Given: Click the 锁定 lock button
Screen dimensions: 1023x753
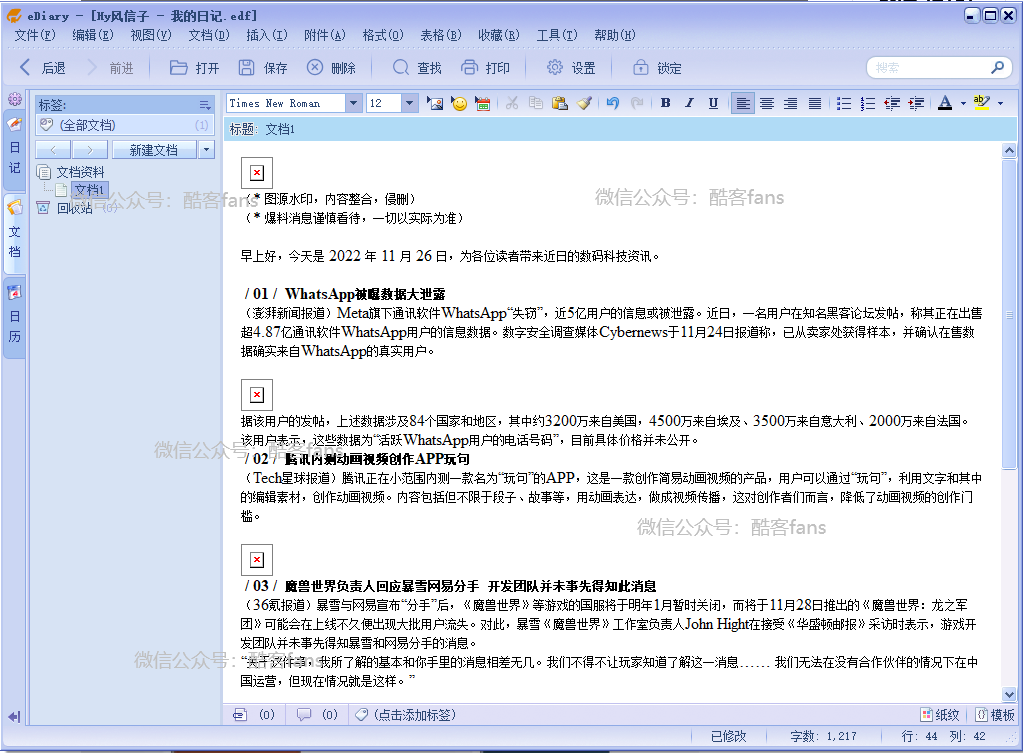Looking at the screenshot, I should pyautogui.click(x=658, y=67).
